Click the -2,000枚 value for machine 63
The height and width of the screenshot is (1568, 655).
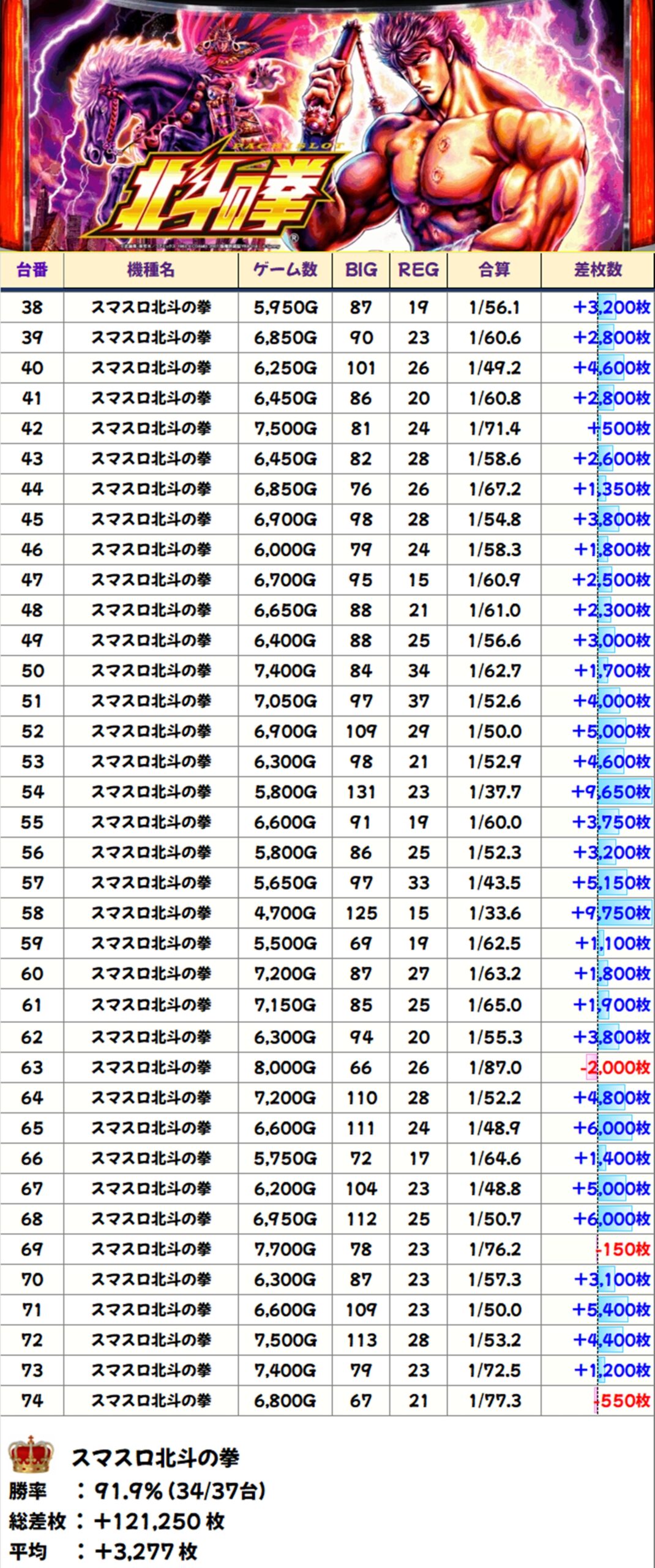pyautogui.click(x=615, y=1068)
